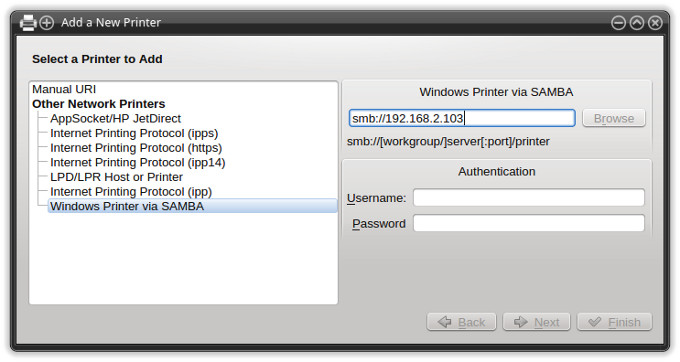This screenshot has width=680, height=362.
Task: Minimize the Add a New Printer window
Action: (x=618, y=23)
